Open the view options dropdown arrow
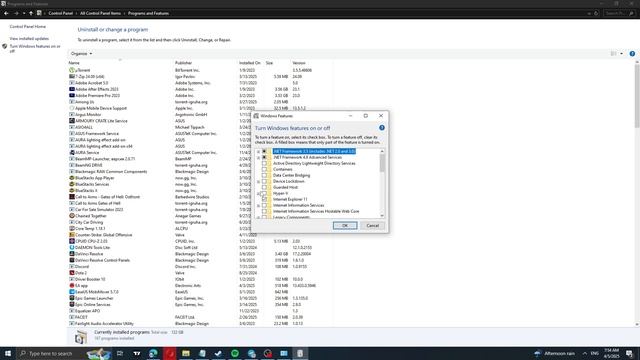This screenshot has height=360, width=640. click(x=622, y=53)
